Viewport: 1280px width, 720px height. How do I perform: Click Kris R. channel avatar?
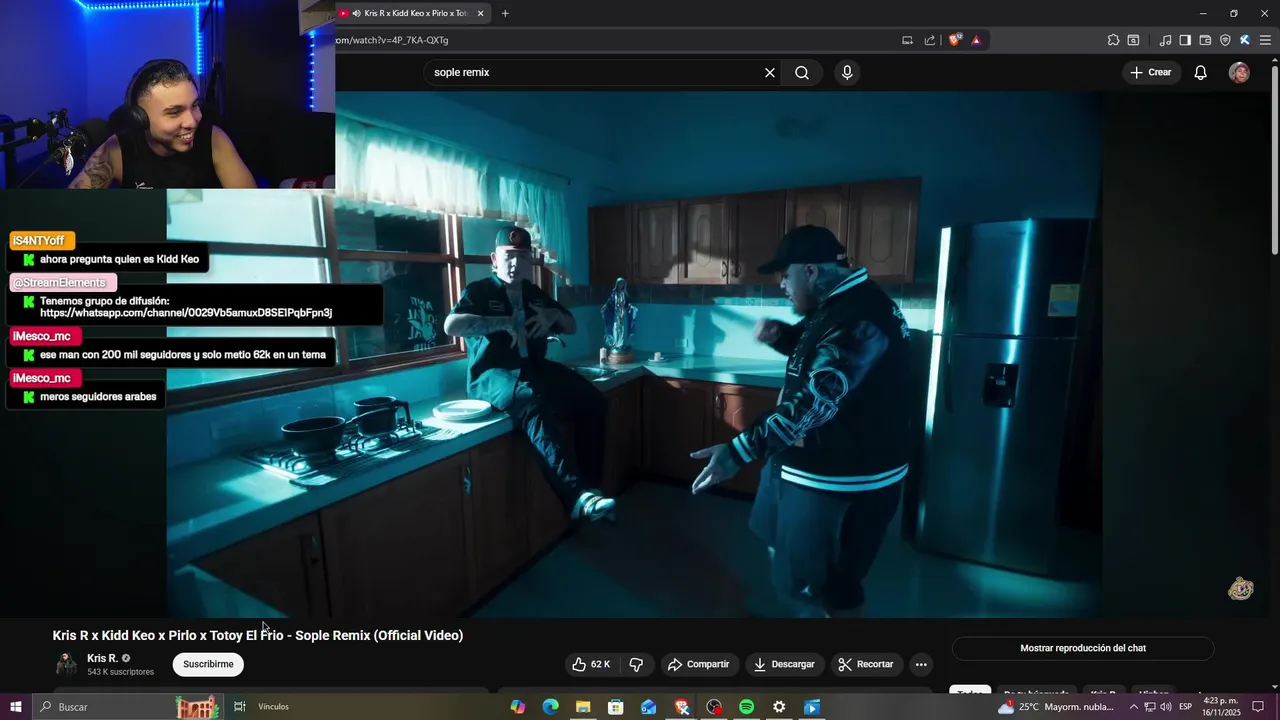66,664
